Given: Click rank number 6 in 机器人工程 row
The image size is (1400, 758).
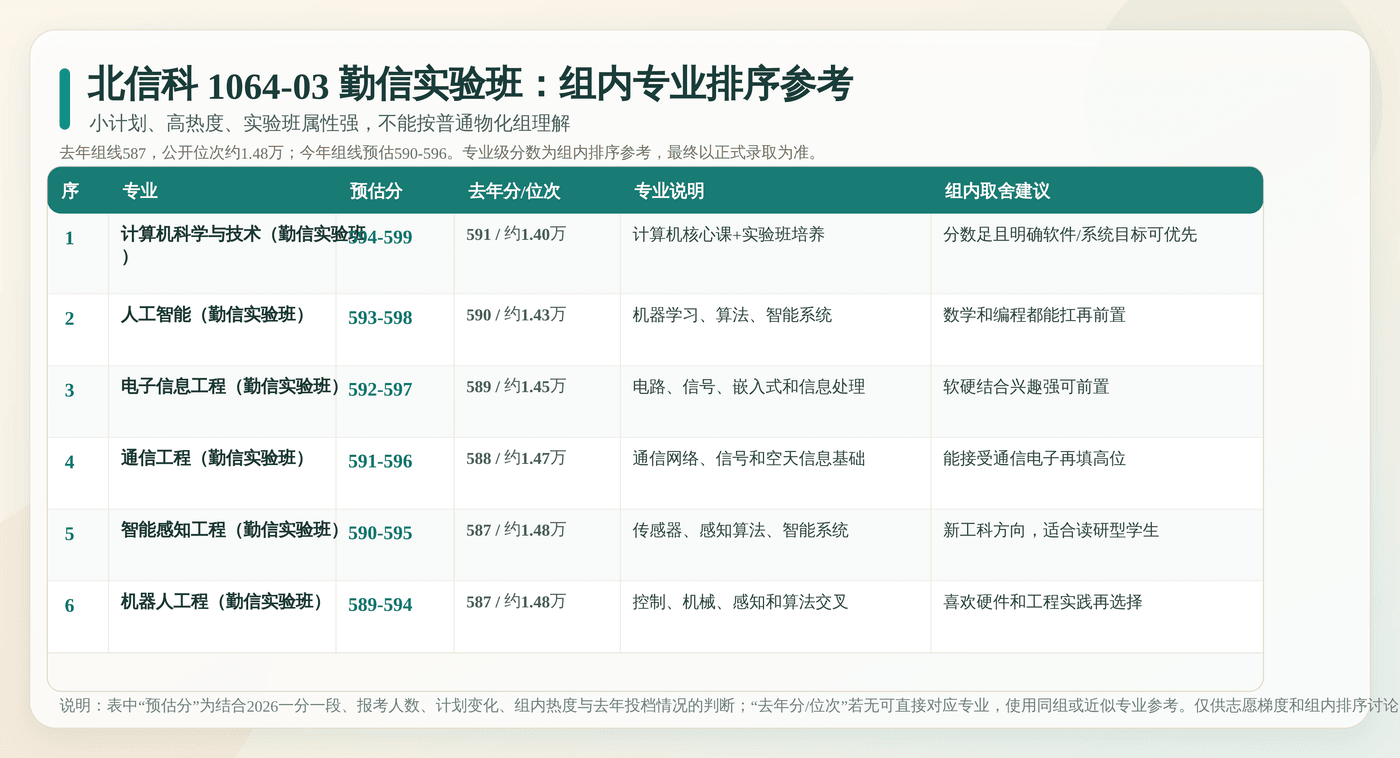Looking at the screenshot, I should tap(69, 607).
